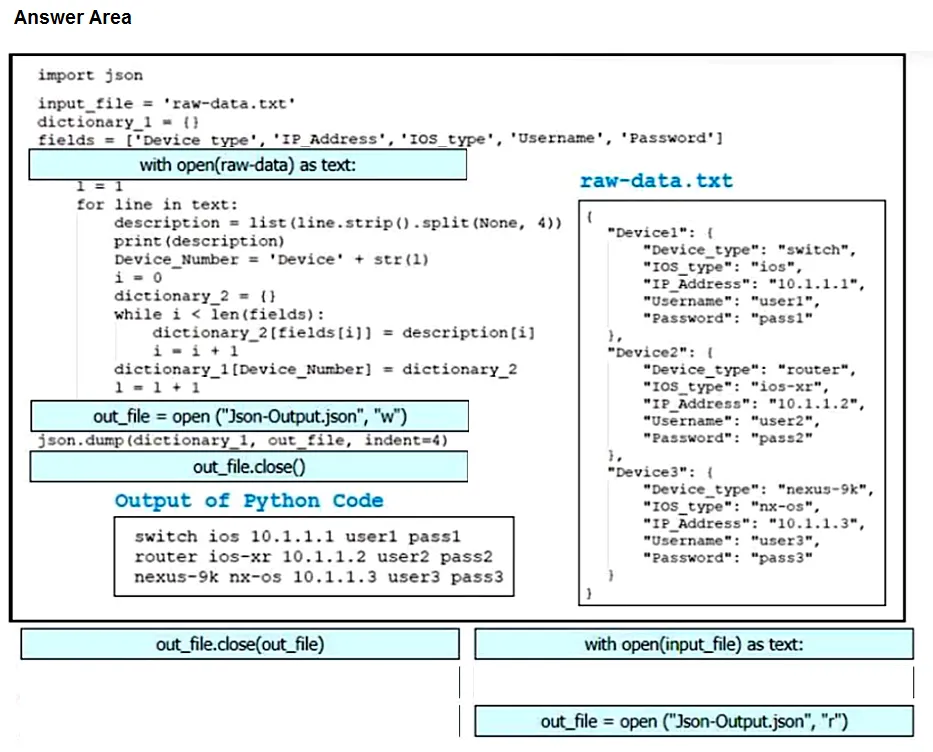Image resolution: width=933 pixels, height=752 pixels.
Task: Click the input_file = 'raw-data.txt' assignment line
Action: click(167, 103)
